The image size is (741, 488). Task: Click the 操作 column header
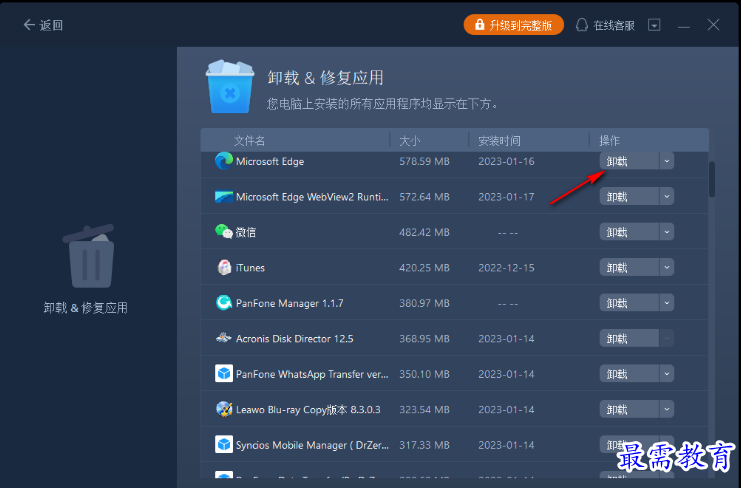[x=609, y=141]
